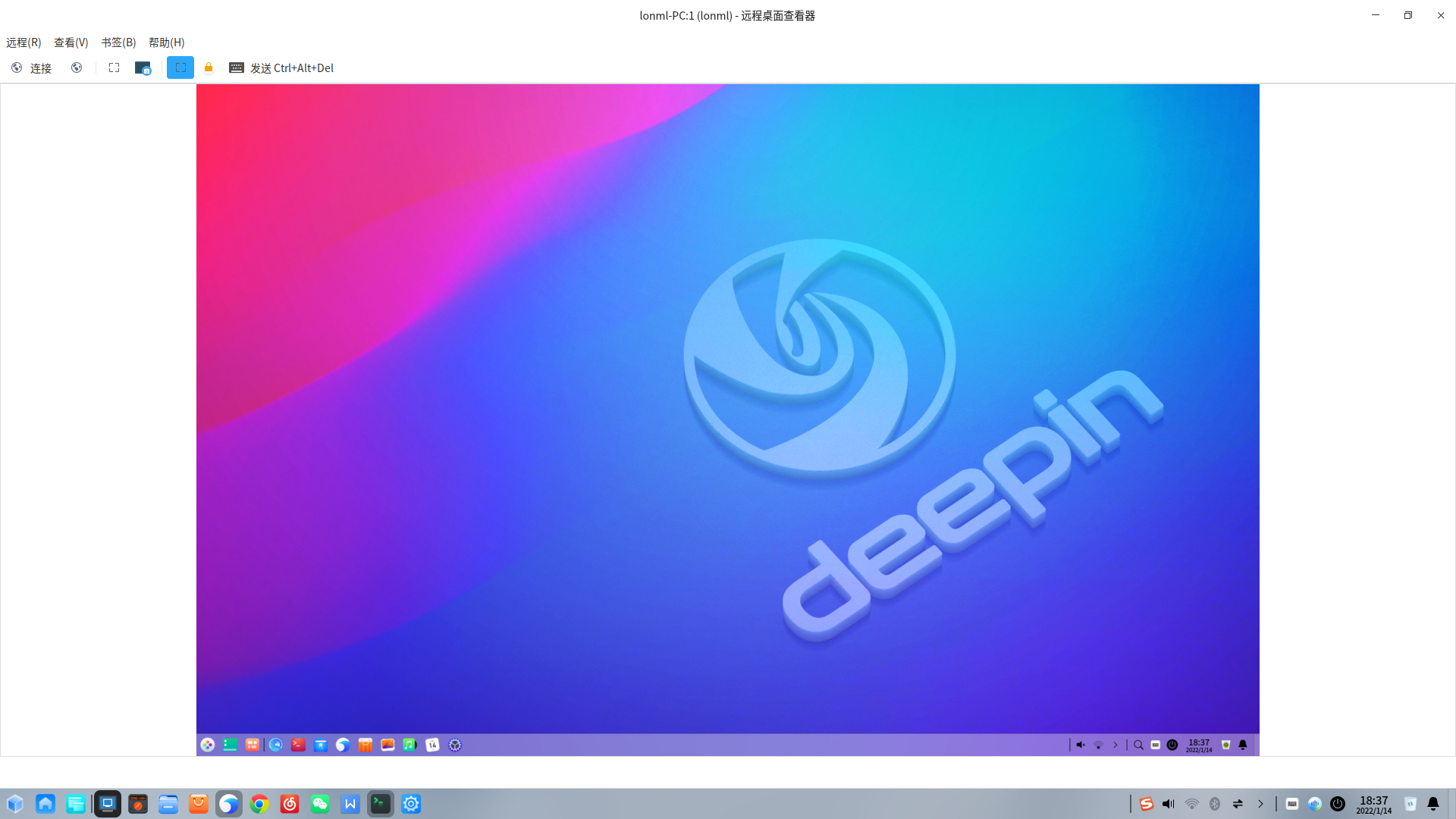Open remote launcher icon in remote dock
The width and height of the screenshot is (1456, 819).
point(207,745)
